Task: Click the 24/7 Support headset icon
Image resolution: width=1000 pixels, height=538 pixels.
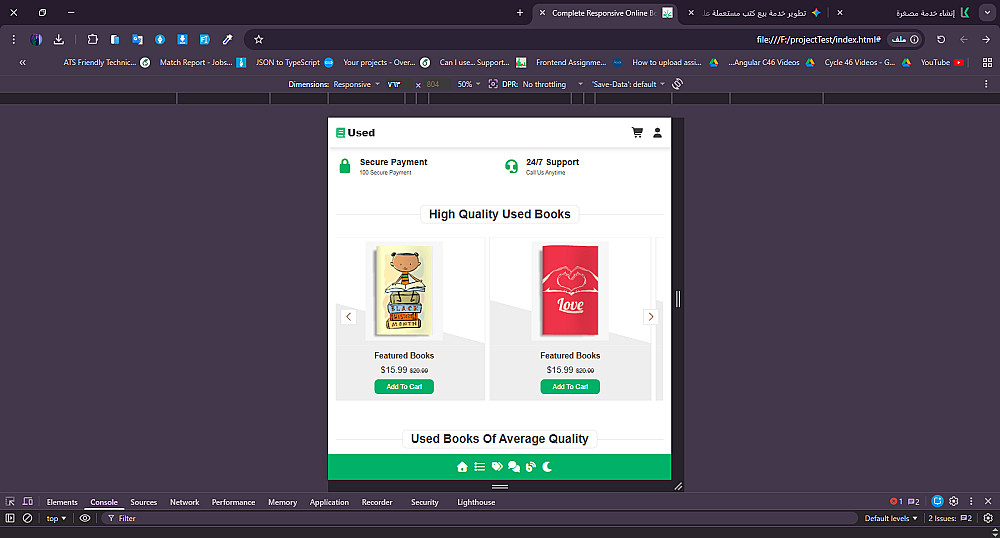Action: click(x=511, y=166)
